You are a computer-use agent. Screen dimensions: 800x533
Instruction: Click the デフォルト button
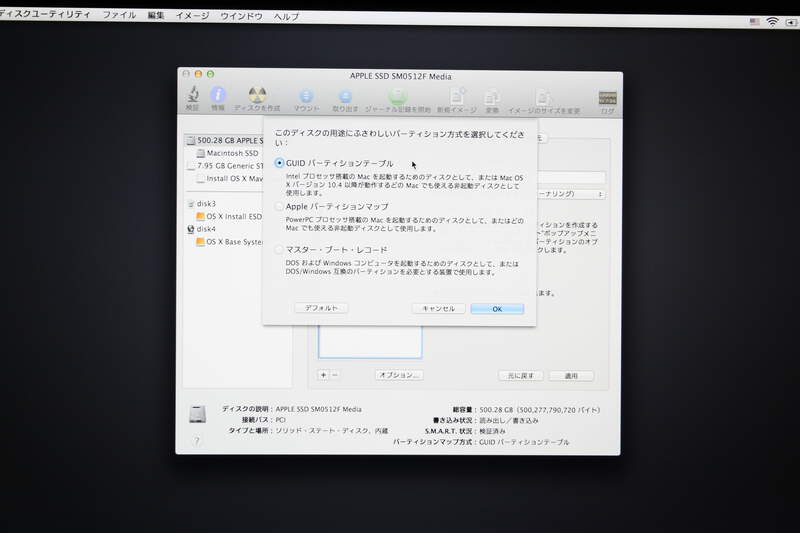coord(321,308)
